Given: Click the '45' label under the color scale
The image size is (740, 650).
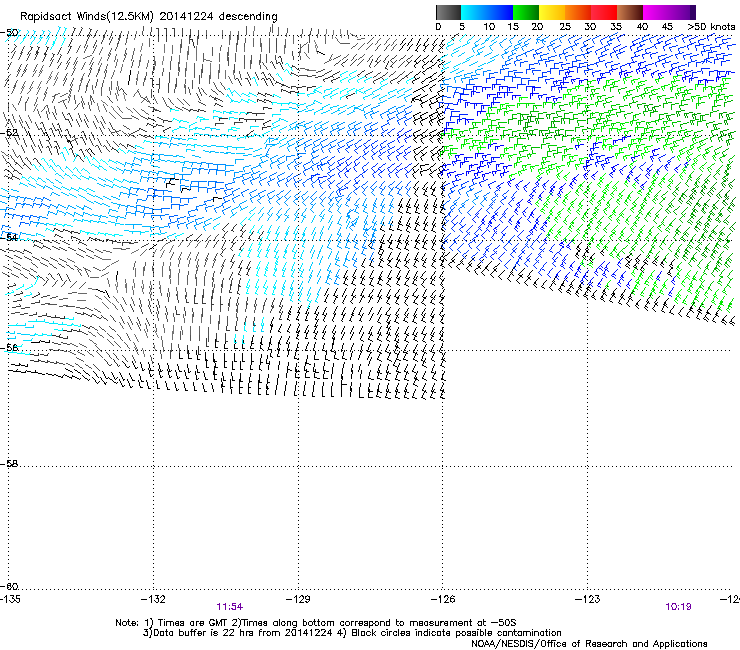Looking at the screenshot, I should [x=667, y=27].
